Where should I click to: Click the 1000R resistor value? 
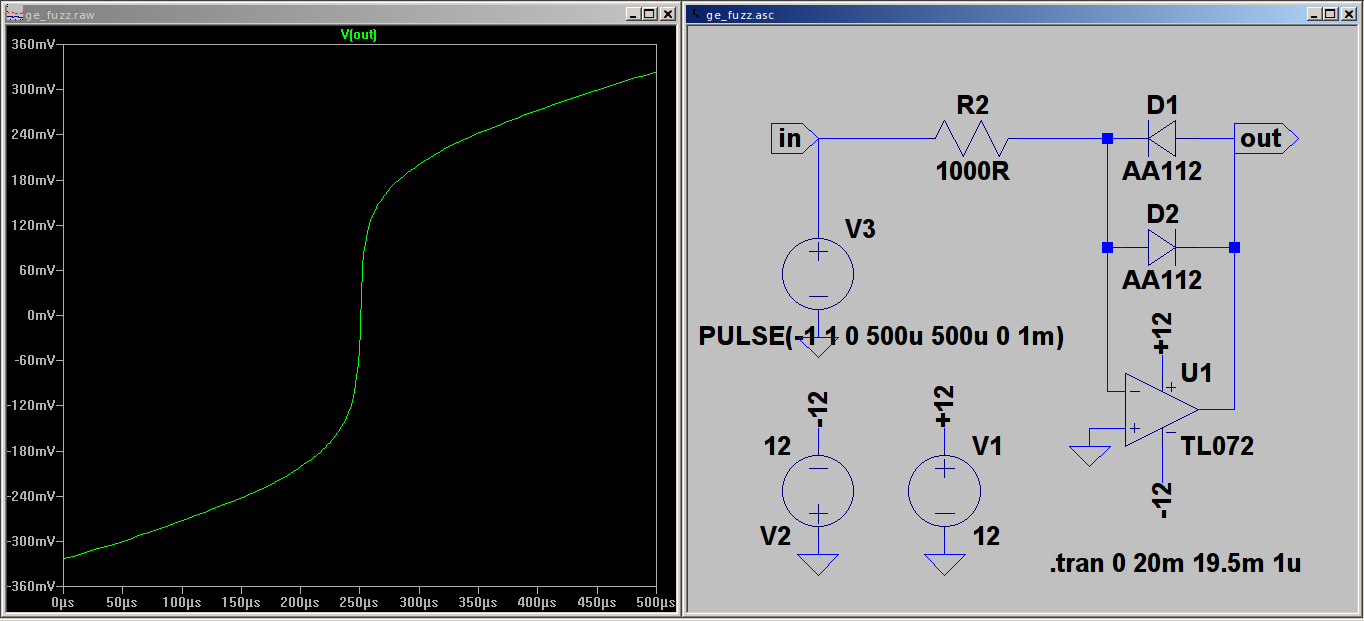tap(973, 171)
